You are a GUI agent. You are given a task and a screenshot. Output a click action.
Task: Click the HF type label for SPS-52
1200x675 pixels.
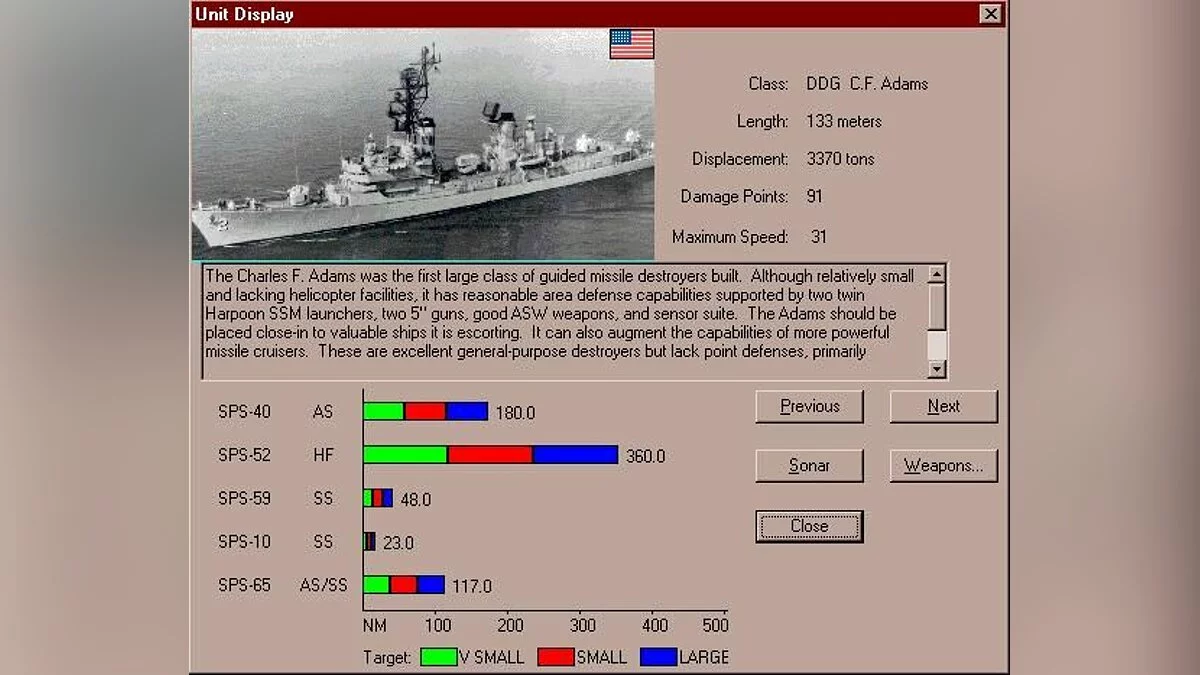[323, 455]
